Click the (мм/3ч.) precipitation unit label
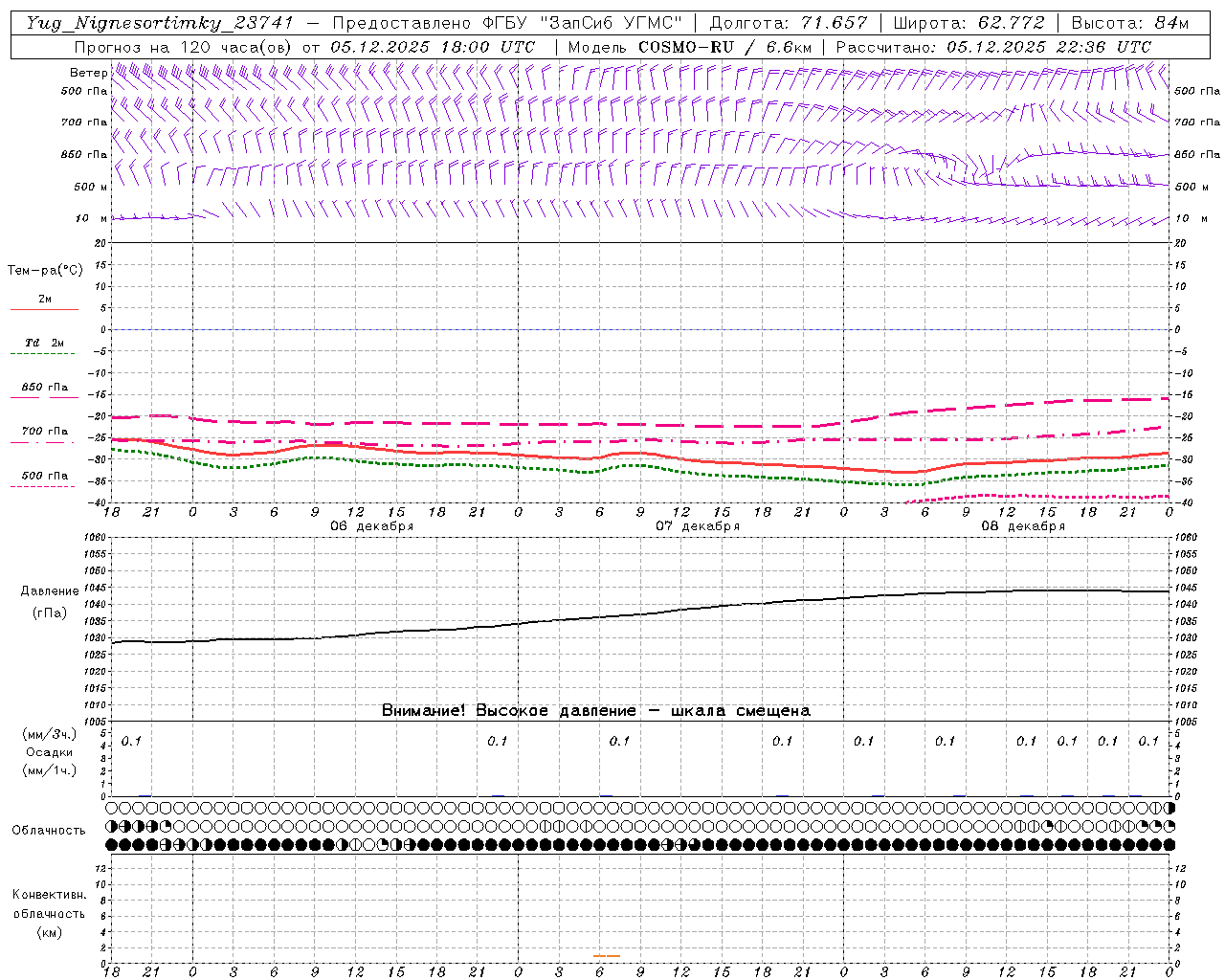Screen dimensions: 1225x980 pos(50,734)
